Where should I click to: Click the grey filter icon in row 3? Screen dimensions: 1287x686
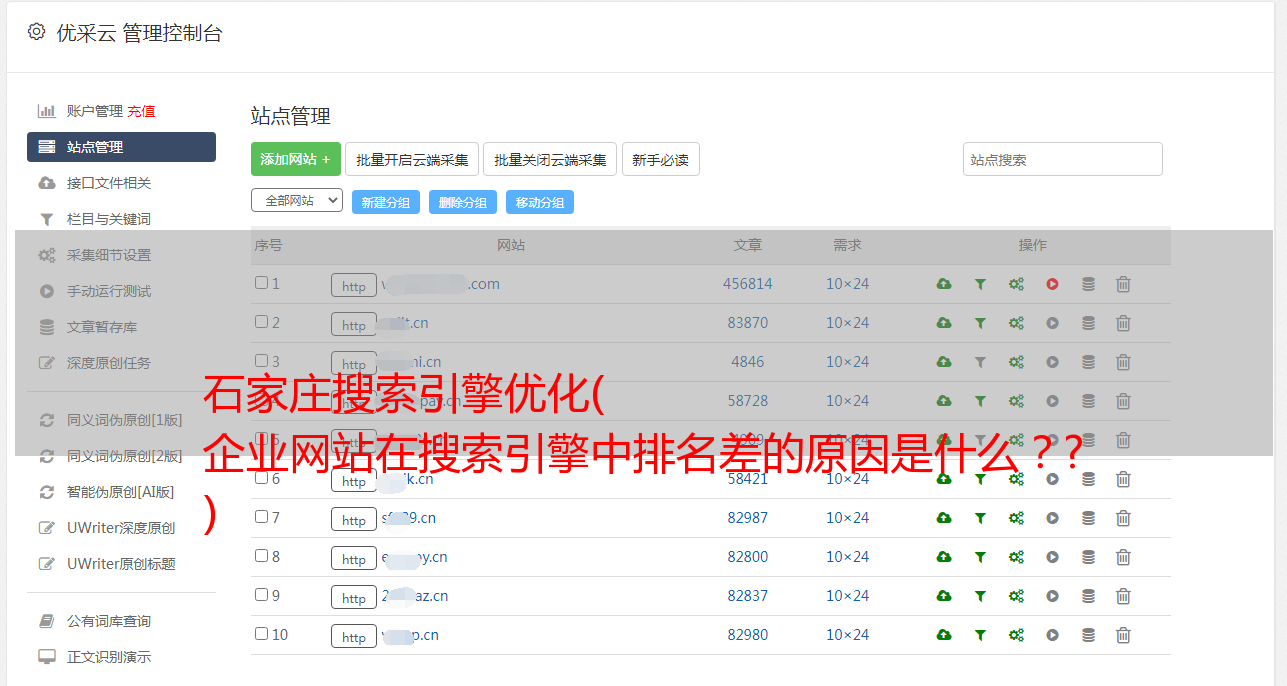(980, 362)
